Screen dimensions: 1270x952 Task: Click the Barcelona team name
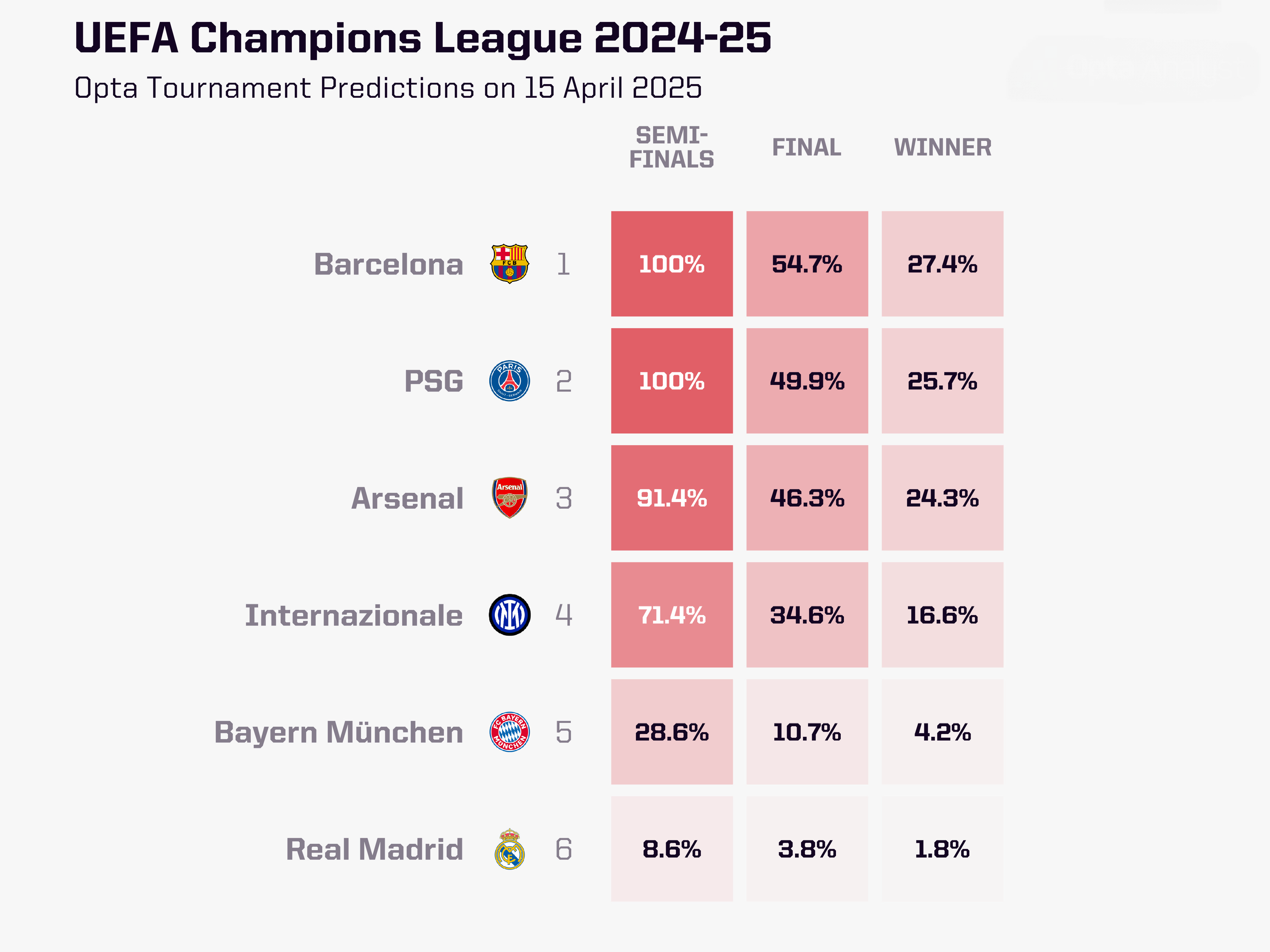click(x=388, y=265)
